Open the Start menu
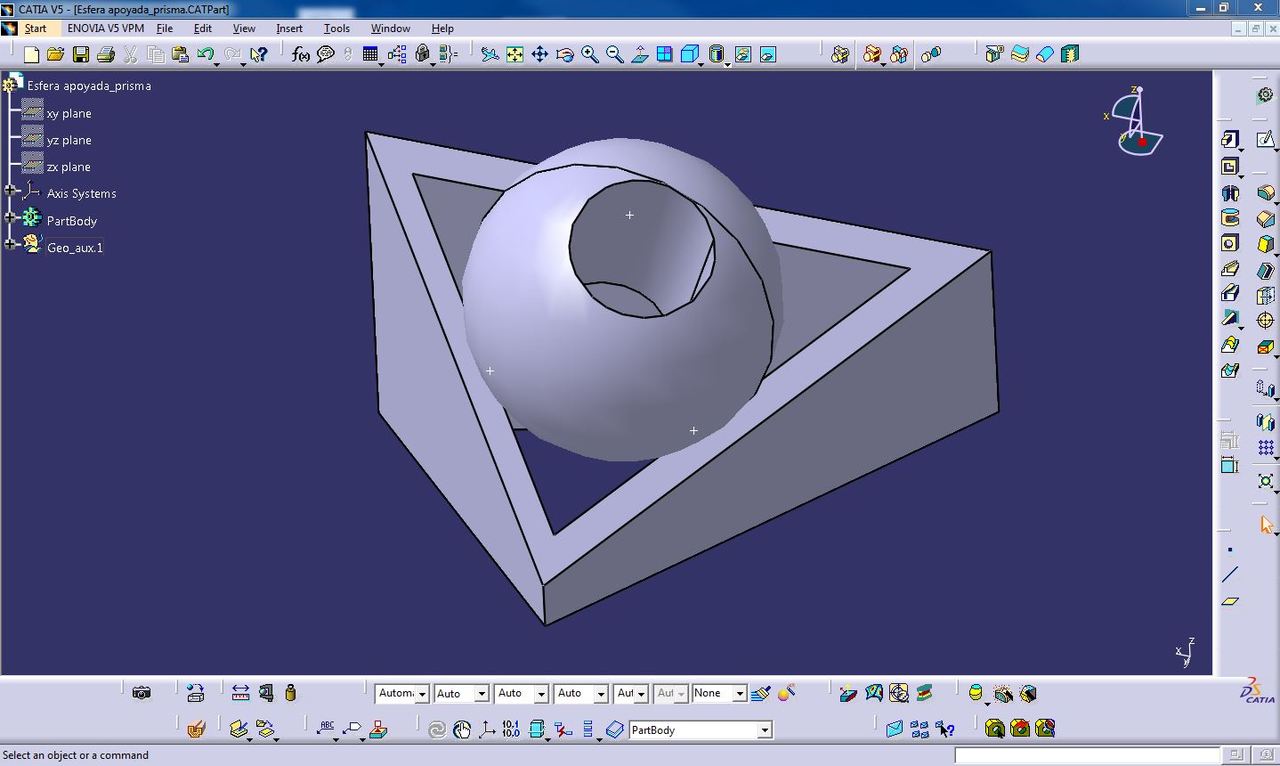Image resolution: width=1280 pixels, height=766 pixels. click(x=35, y=28)
